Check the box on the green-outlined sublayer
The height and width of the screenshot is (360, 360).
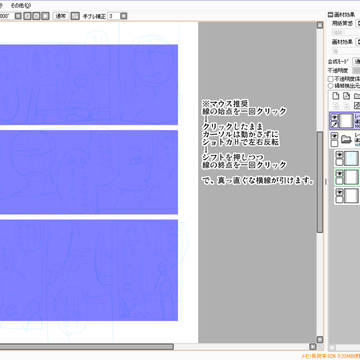coord(339,181)
